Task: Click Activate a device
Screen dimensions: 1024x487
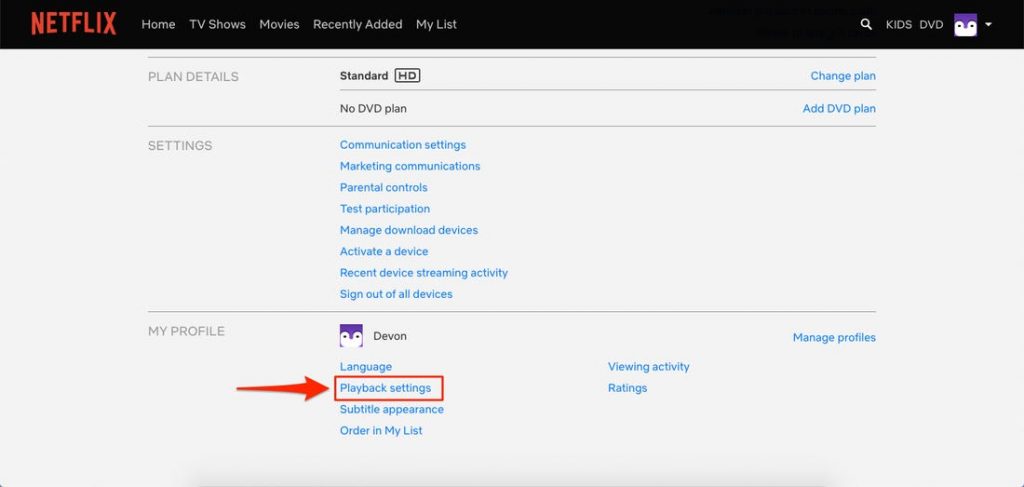Action: (384, 251)
